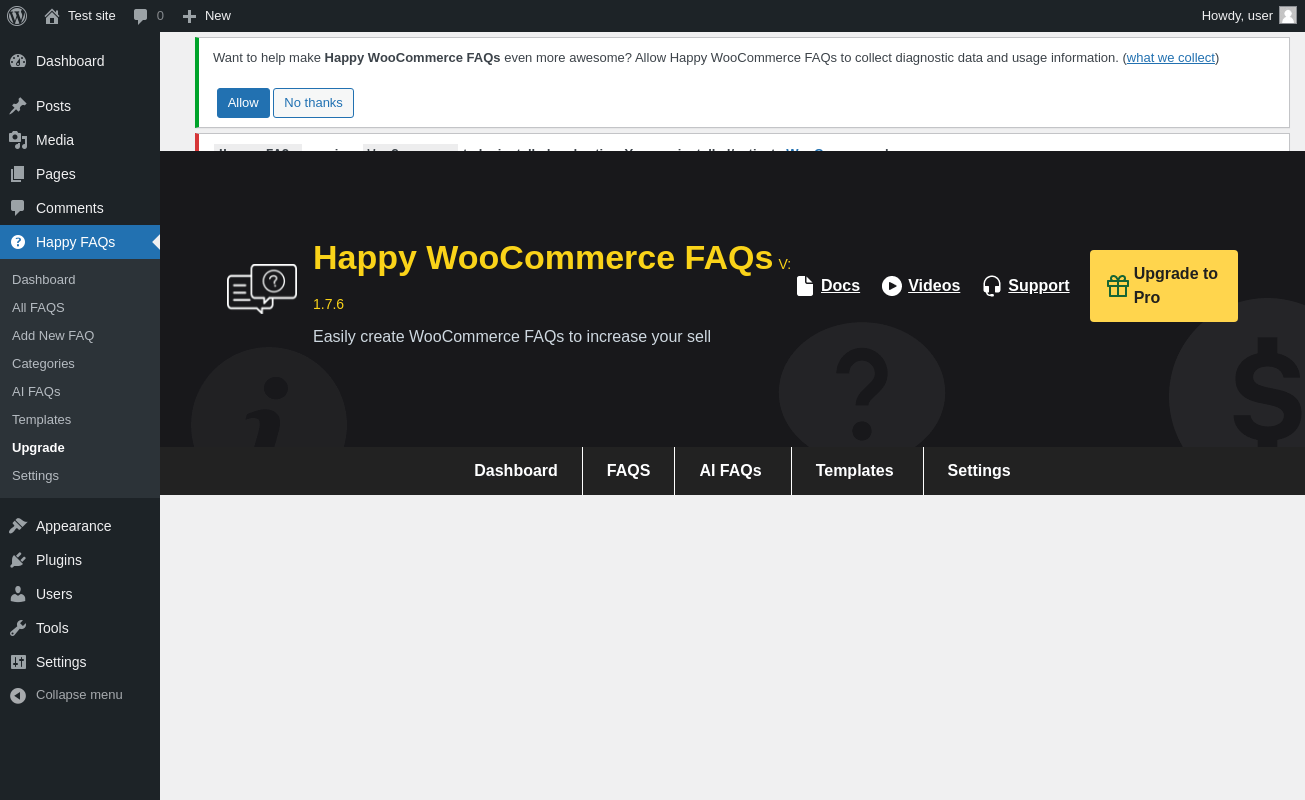Open Happy FAQs Dashboard submenu item

[x=44, y=280]
